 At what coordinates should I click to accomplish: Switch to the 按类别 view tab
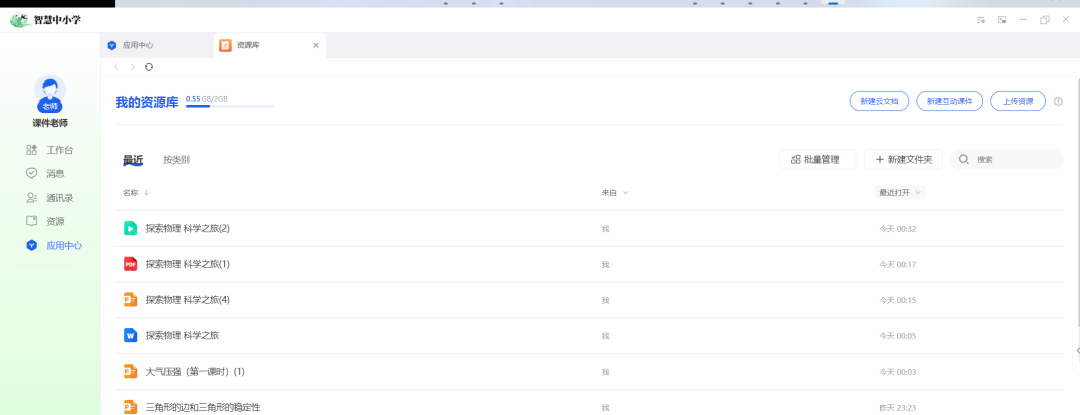176,160
